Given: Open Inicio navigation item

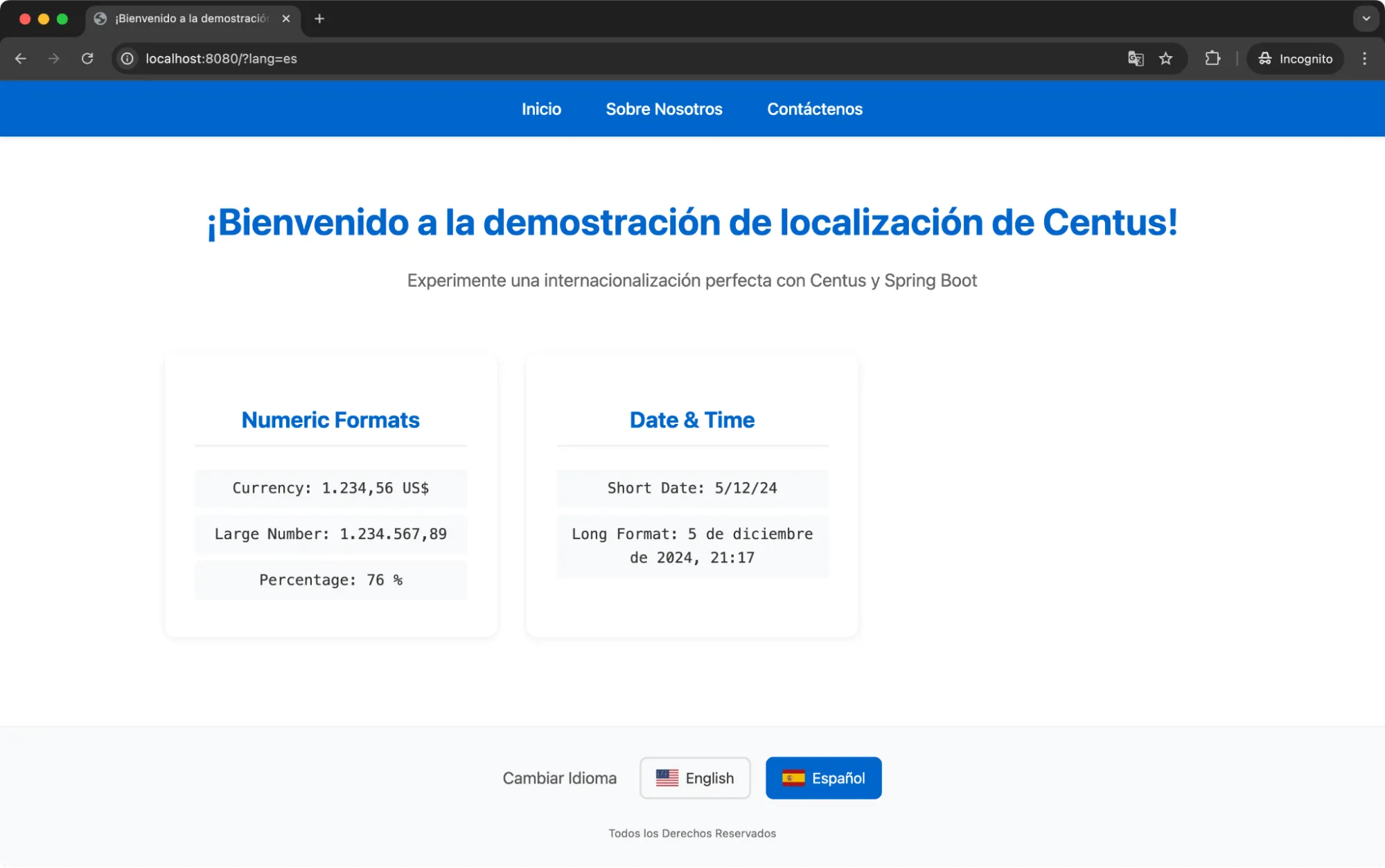Looking at the screenshot, I should click(x=541, y=109).
